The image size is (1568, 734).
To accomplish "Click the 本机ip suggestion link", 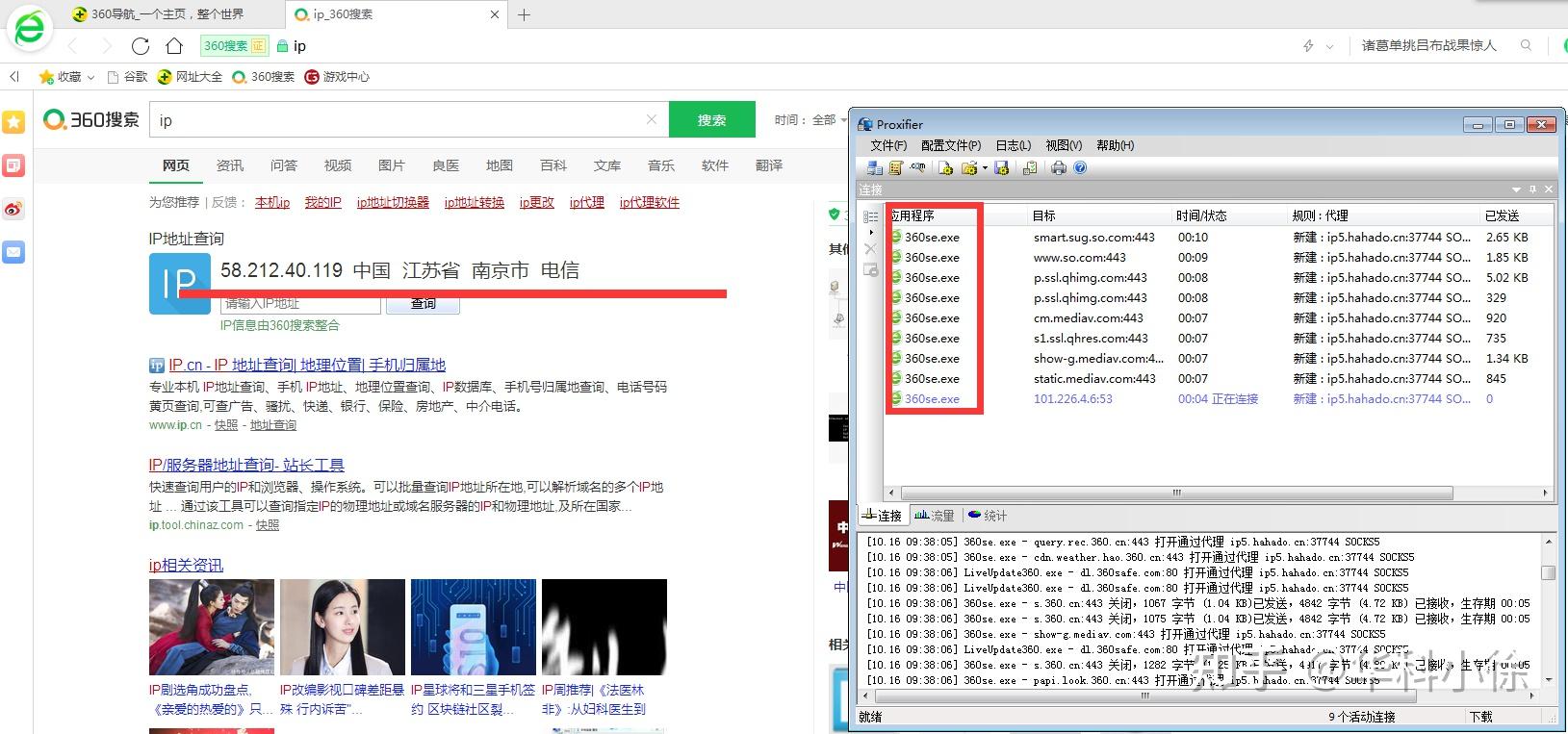I will tap(272, 202).
